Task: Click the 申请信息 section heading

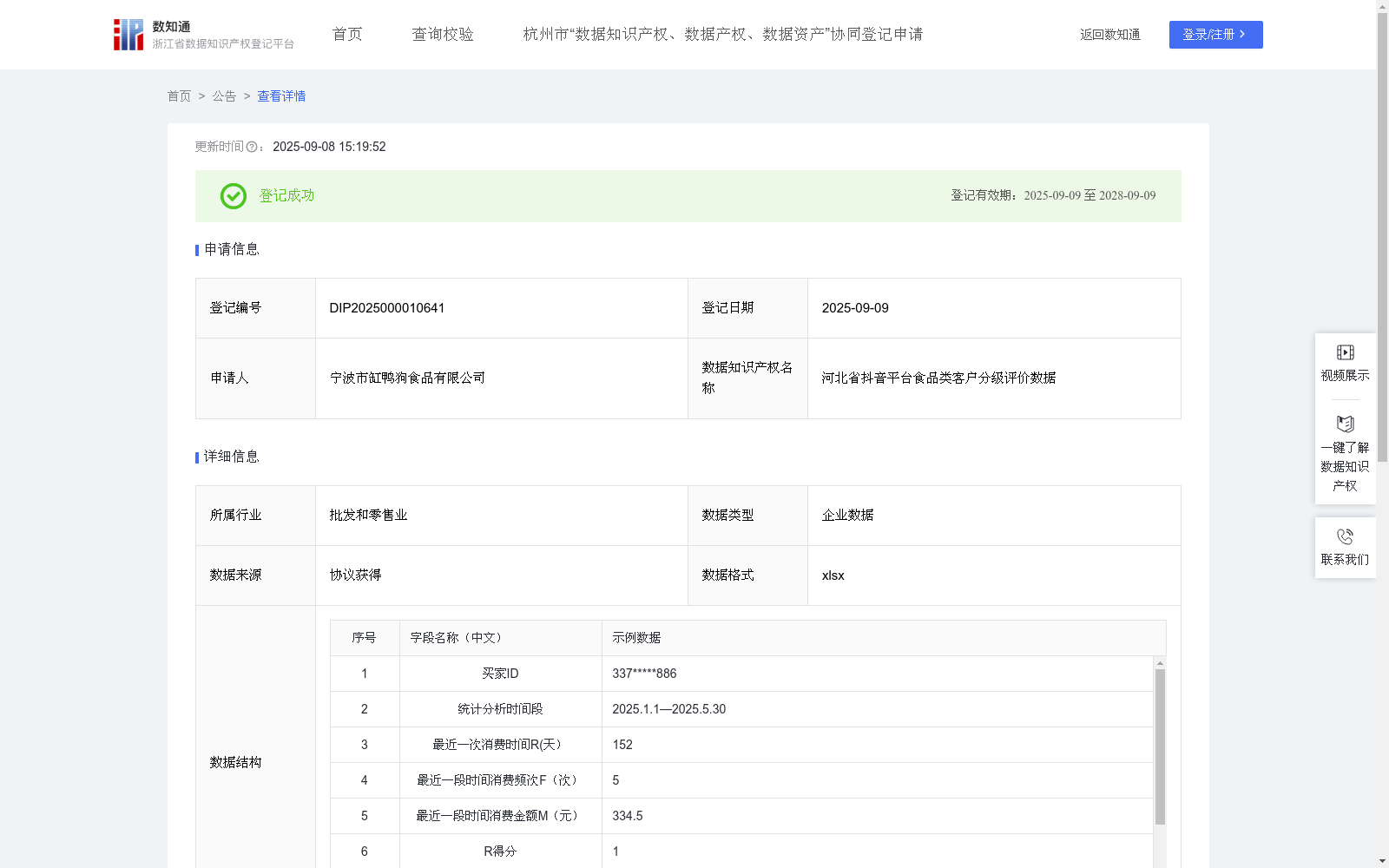Action: tap(232, 249)
